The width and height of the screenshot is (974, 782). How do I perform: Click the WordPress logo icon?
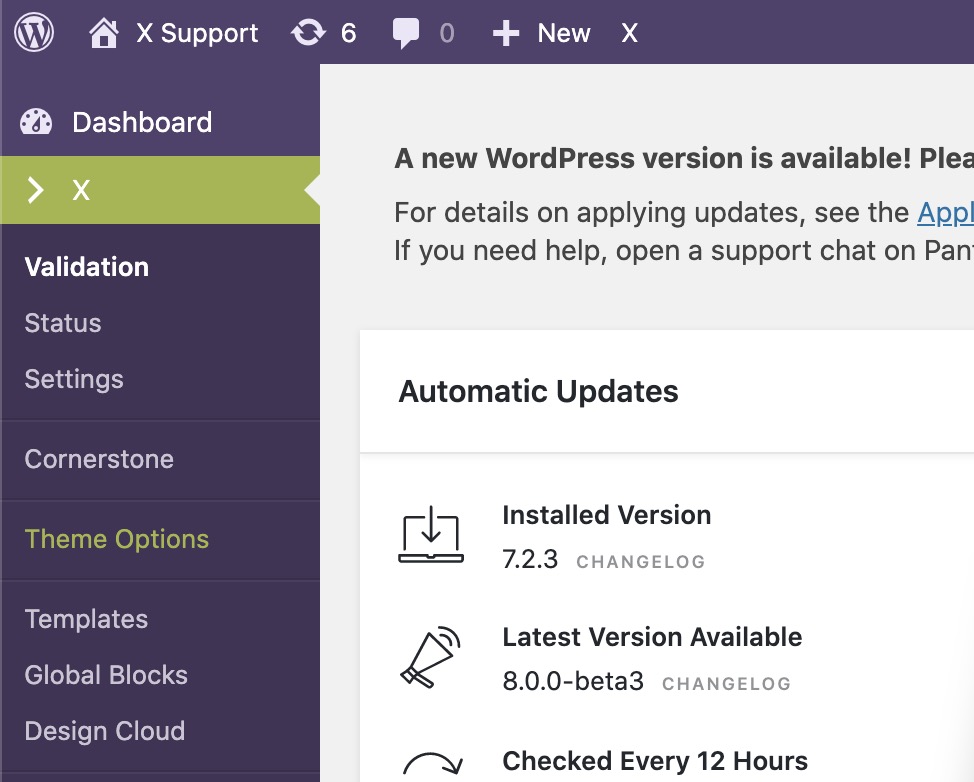click(34, 32)
